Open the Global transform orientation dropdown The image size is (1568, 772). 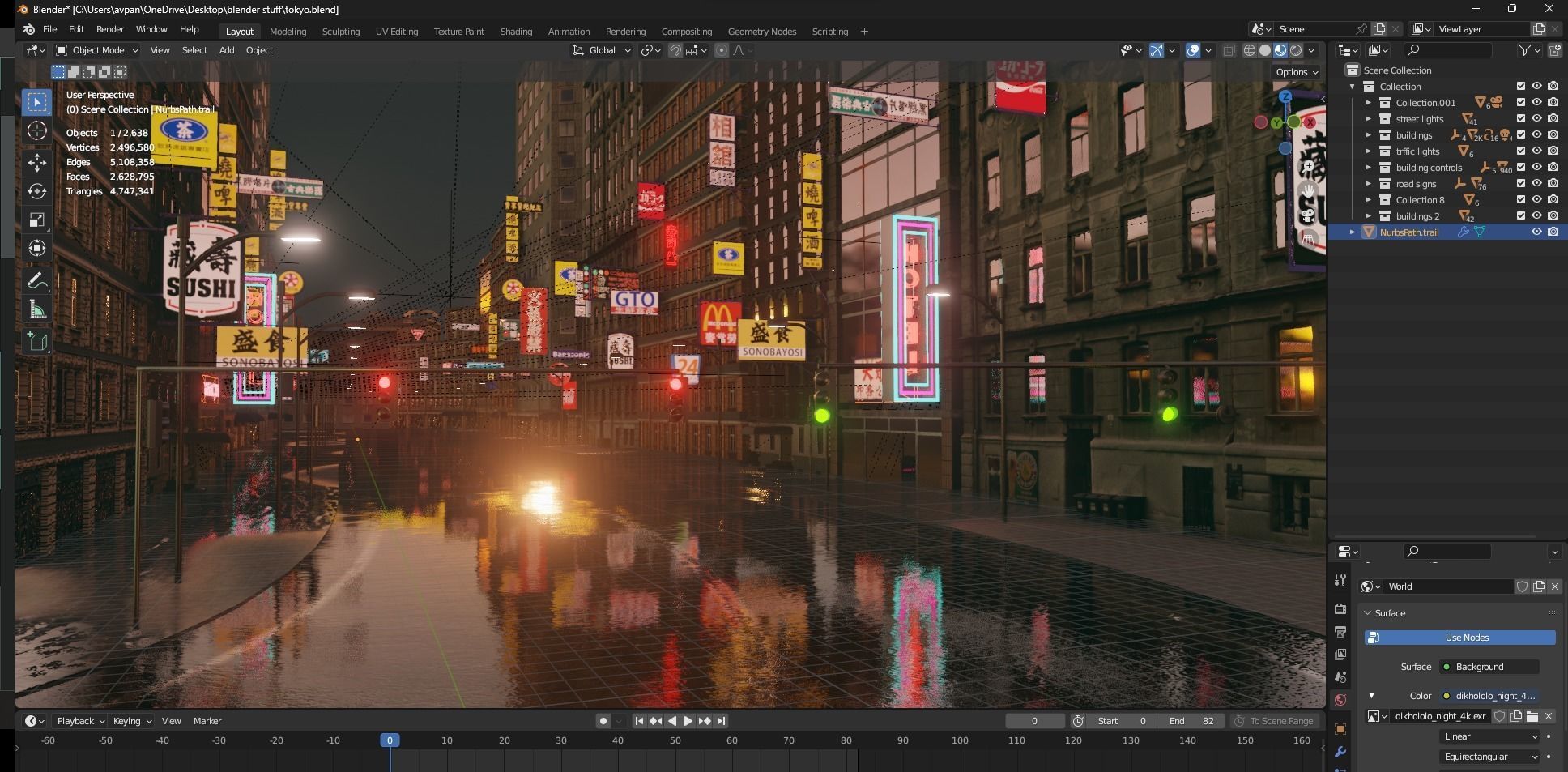[602, 50]
